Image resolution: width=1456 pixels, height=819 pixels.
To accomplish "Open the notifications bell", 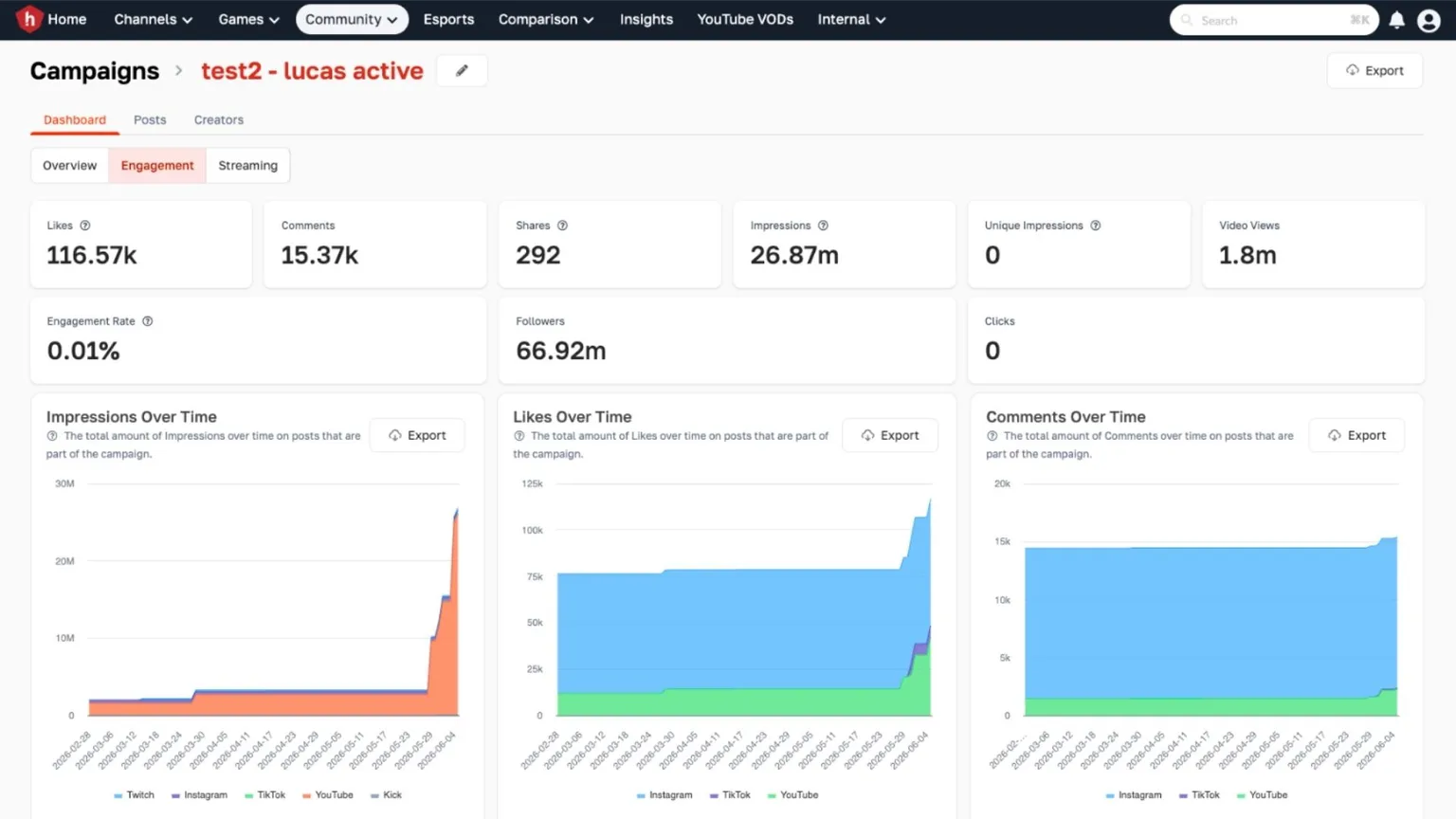I will [x=1396, y=20].
